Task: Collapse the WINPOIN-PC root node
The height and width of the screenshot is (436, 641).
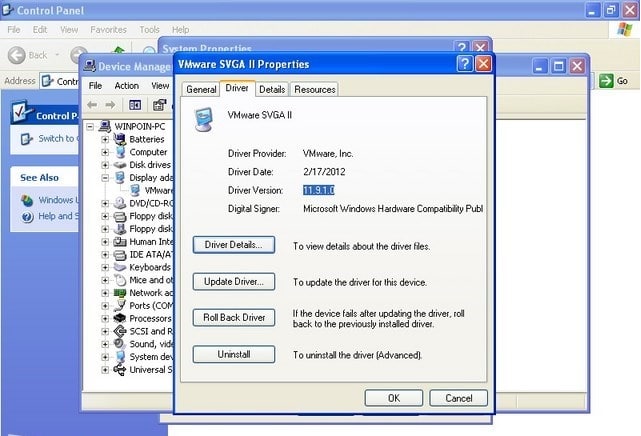Action: point(90,127)
